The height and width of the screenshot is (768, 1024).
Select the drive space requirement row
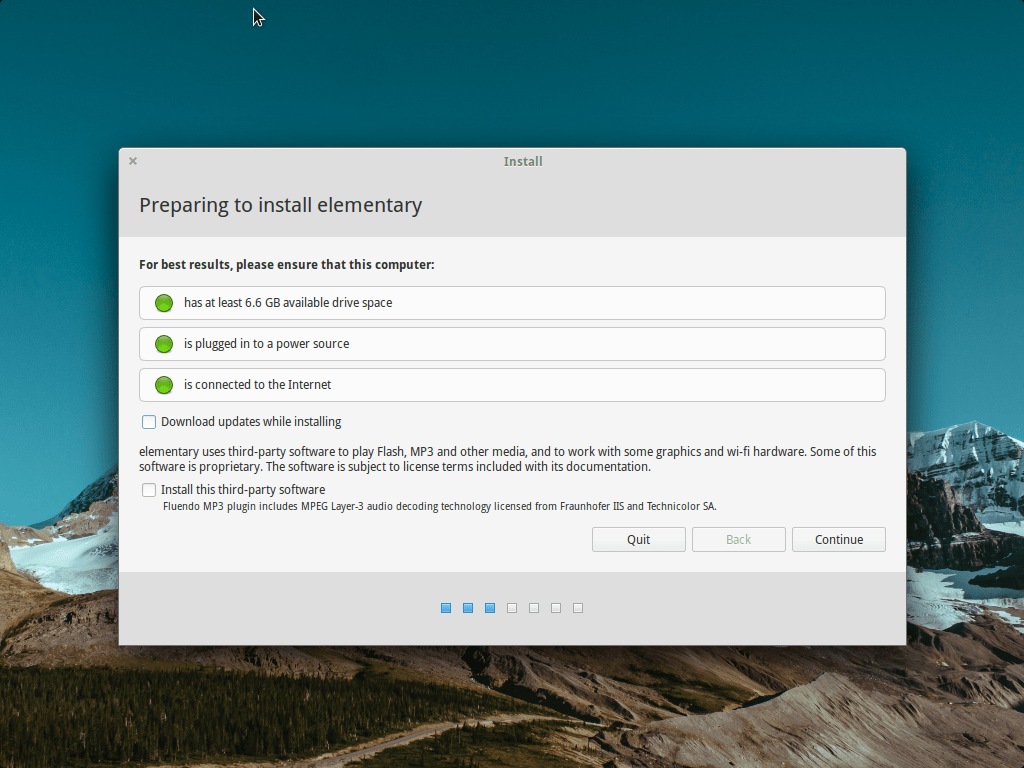[x=512, y=303]
